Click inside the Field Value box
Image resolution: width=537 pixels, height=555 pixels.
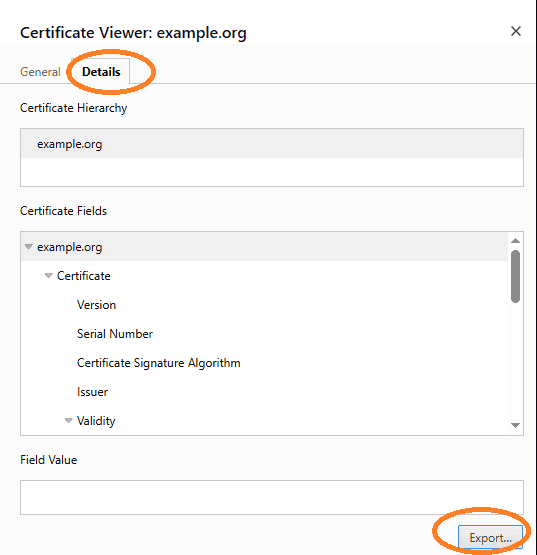pyautogui.click(x=272, y=497)
